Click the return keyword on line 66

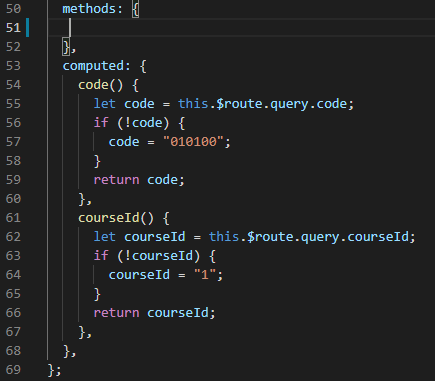click(x=116, y=313)
